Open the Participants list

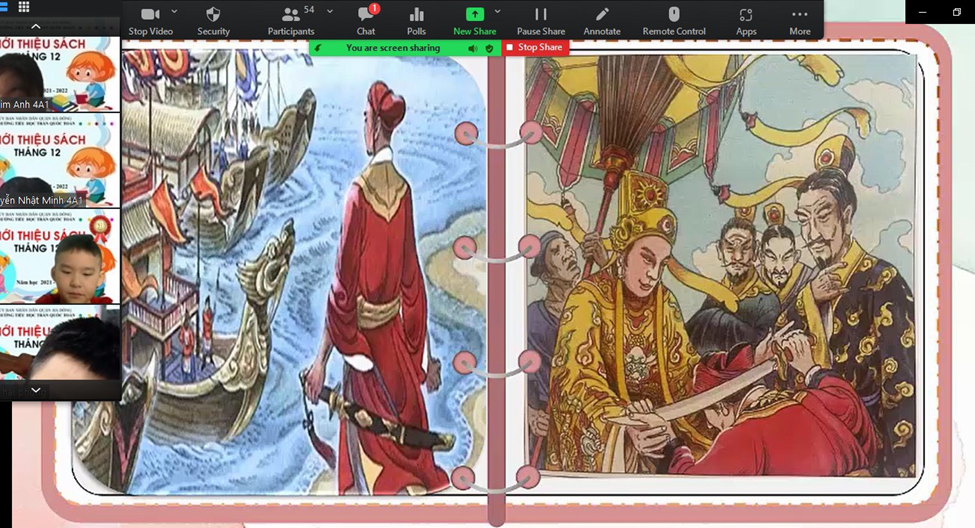pyautogui.click(x=291, y=21)
